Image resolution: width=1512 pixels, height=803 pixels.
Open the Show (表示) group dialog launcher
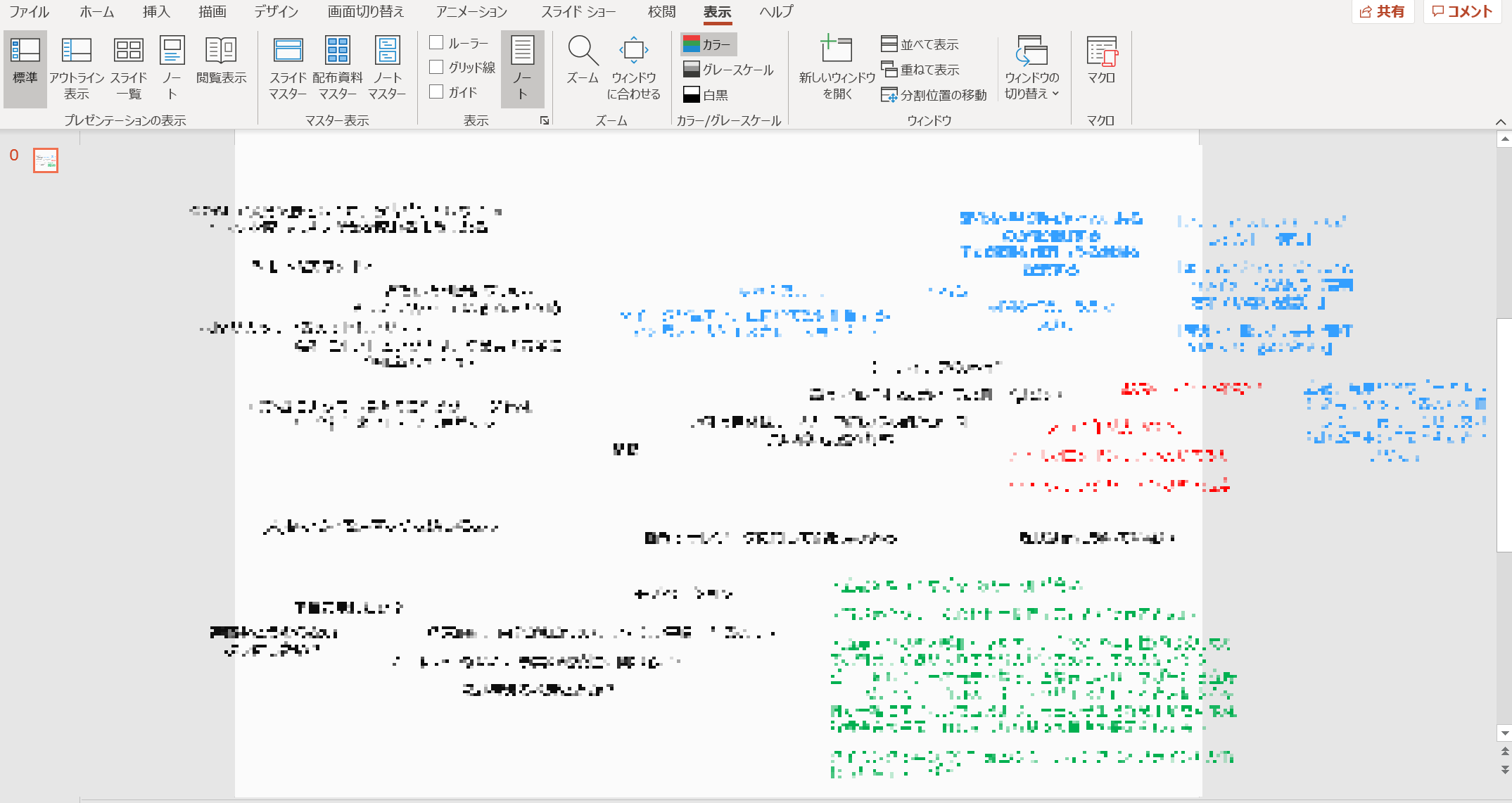pyautogui.click(x=545, y=120)
